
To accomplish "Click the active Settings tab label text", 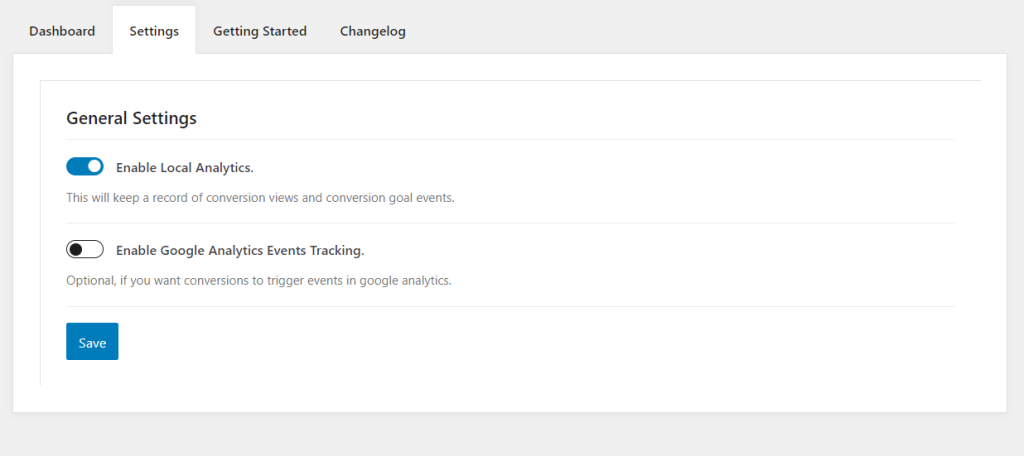I will click(154, 32).
